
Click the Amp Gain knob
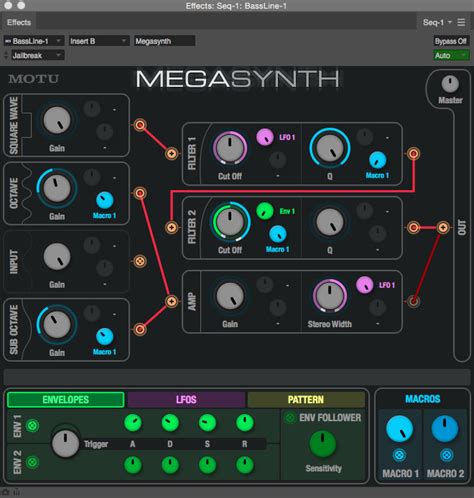[230, 296]
